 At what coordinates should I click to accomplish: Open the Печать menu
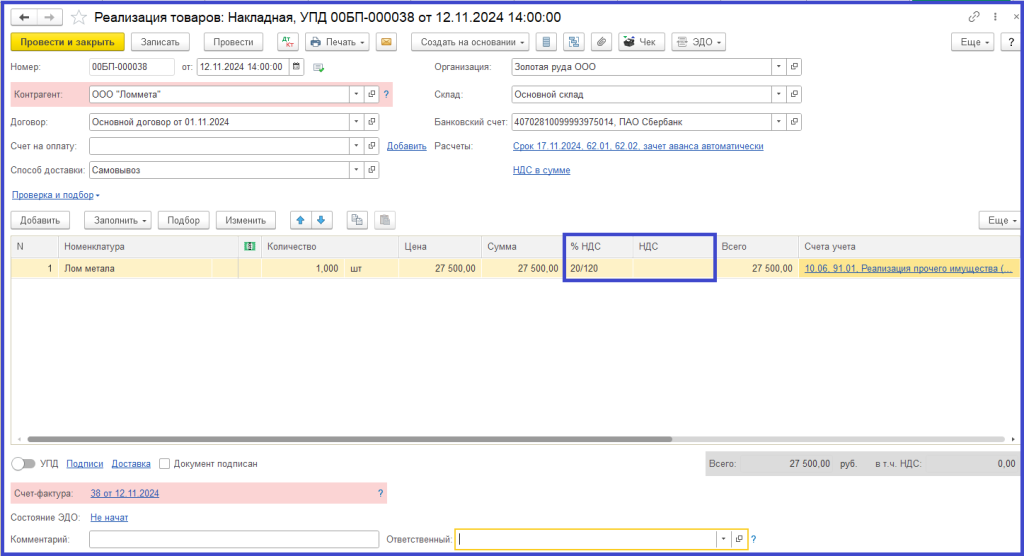click(337, 42)
